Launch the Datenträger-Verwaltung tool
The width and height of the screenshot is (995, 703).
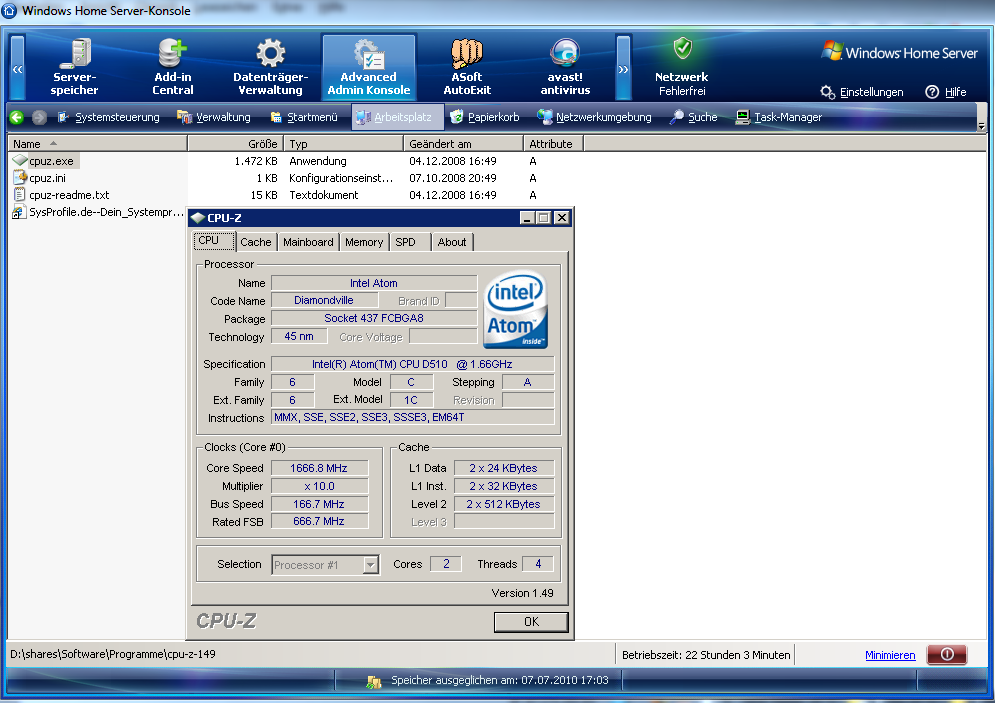[x=268, y=65]
